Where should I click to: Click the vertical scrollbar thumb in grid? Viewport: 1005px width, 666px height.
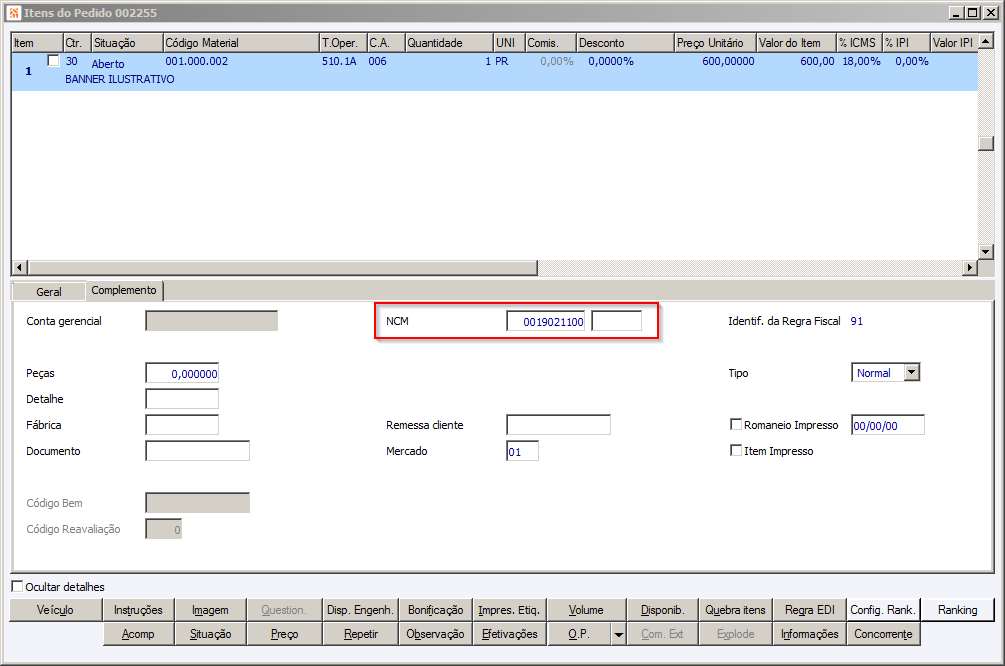(986, 143)
